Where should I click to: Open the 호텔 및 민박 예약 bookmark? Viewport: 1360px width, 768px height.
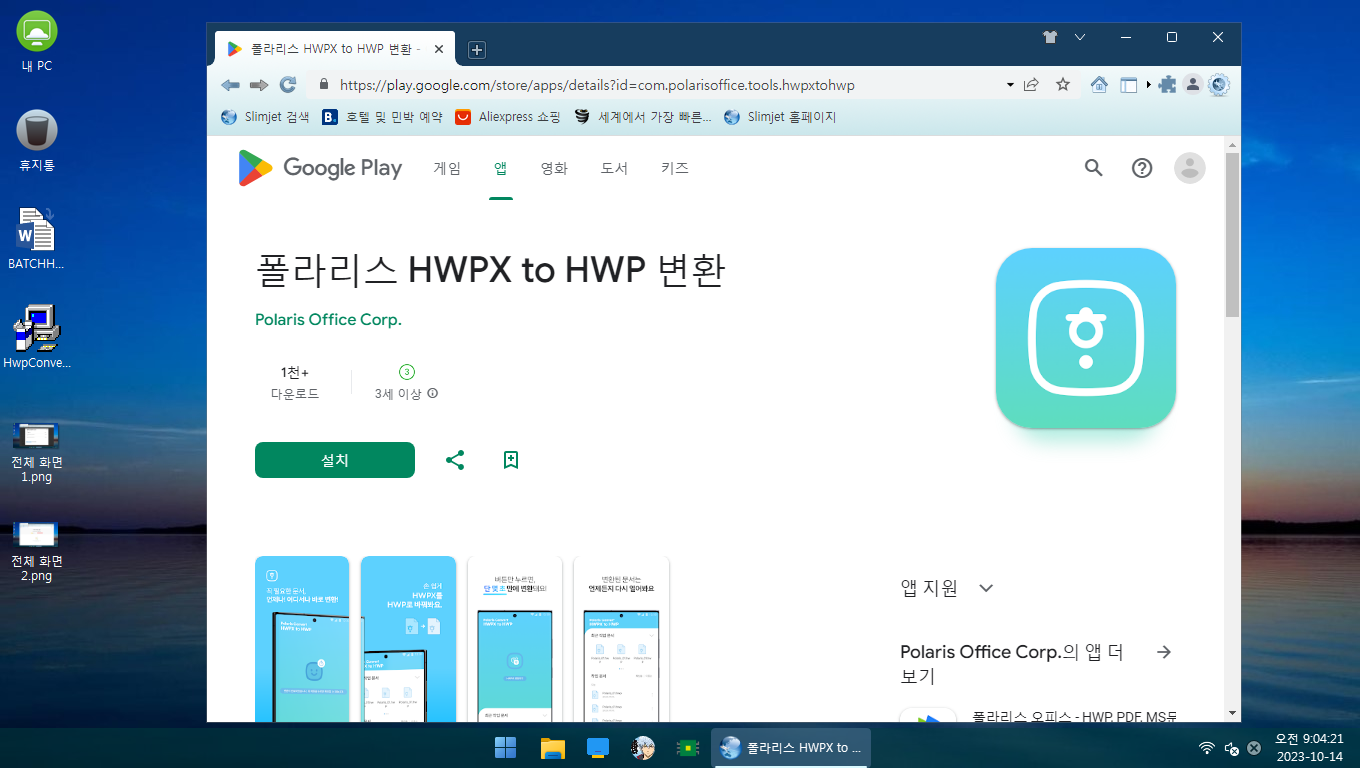click(382, 117)
